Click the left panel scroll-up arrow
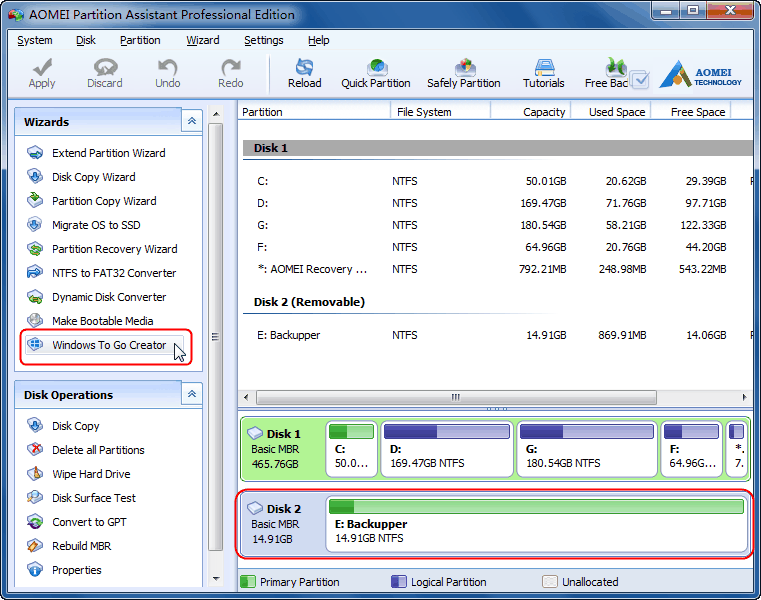Viewport: 761px width, 600px height. [x=216, y=114]
